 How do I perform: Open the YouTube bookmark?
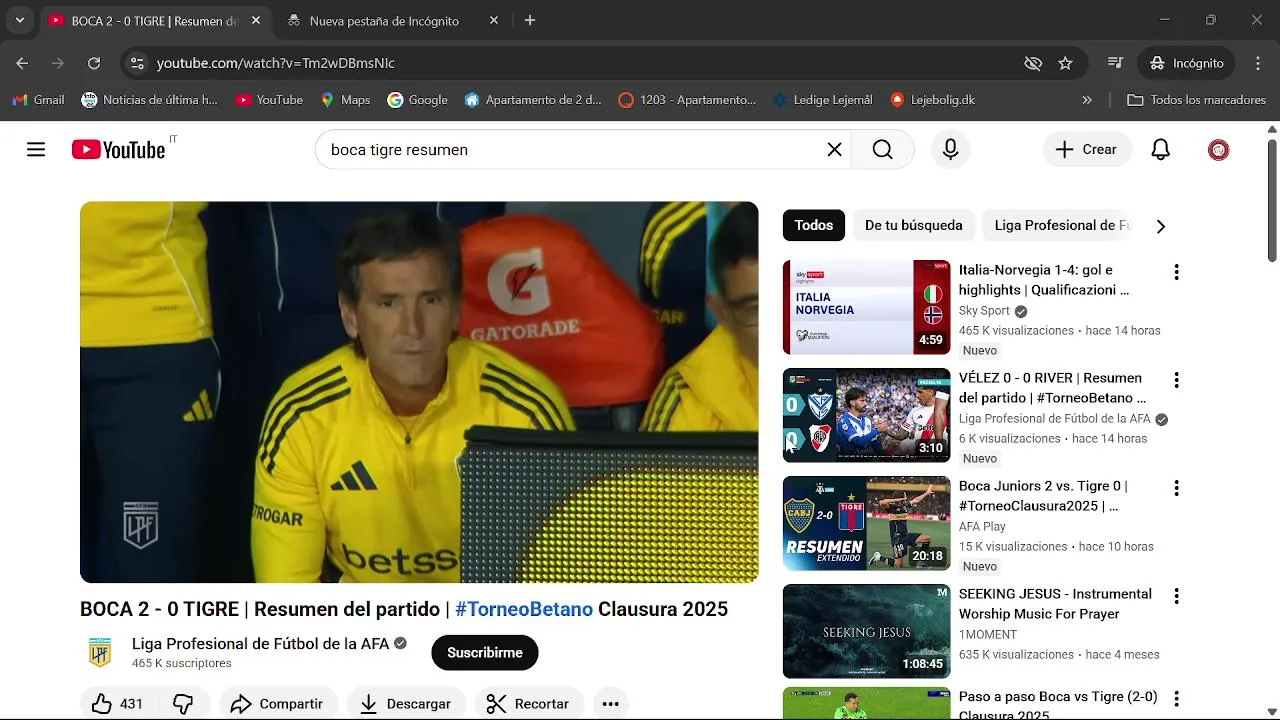click(x=269, y=100)
